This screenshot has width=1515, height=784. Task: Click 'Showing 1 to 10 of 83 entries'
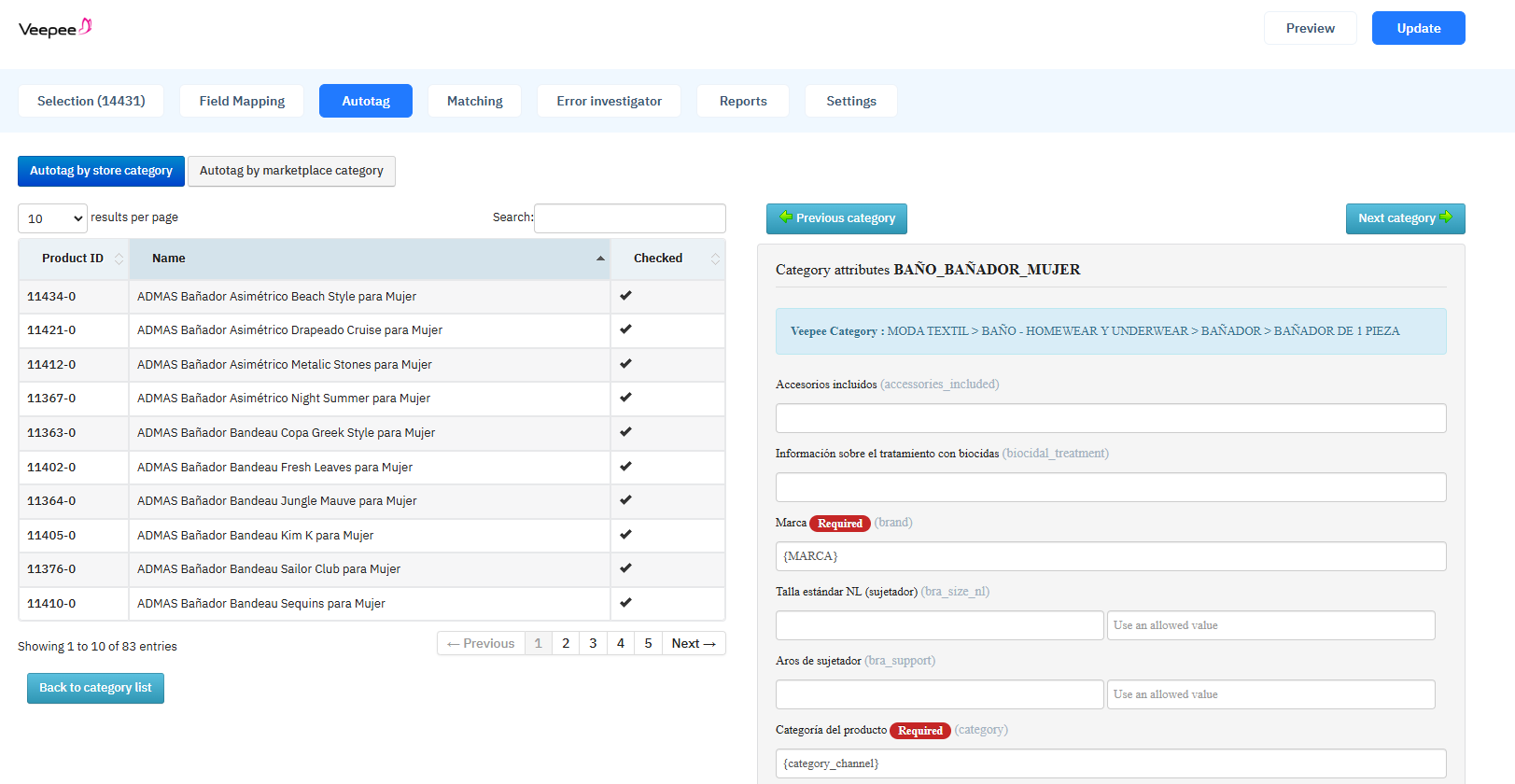97,647
